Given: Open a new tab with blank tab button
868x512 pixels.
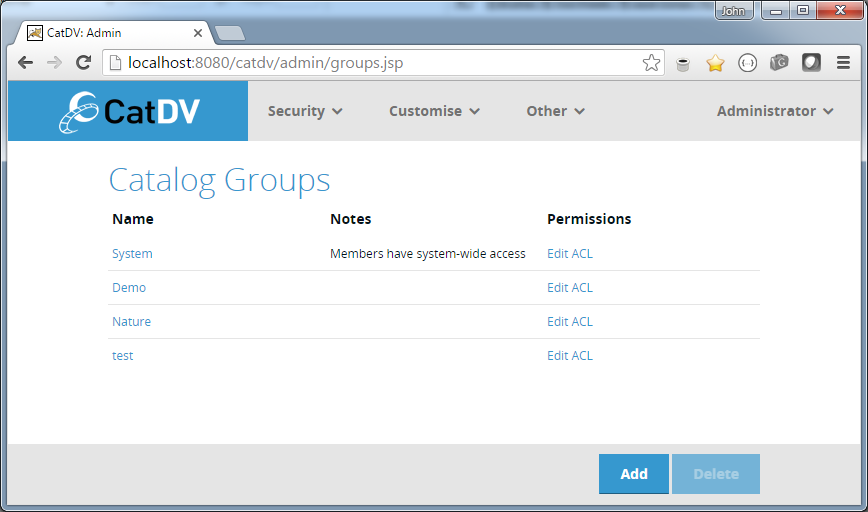Looking at the screenshot, I should [x=230, y=33].
